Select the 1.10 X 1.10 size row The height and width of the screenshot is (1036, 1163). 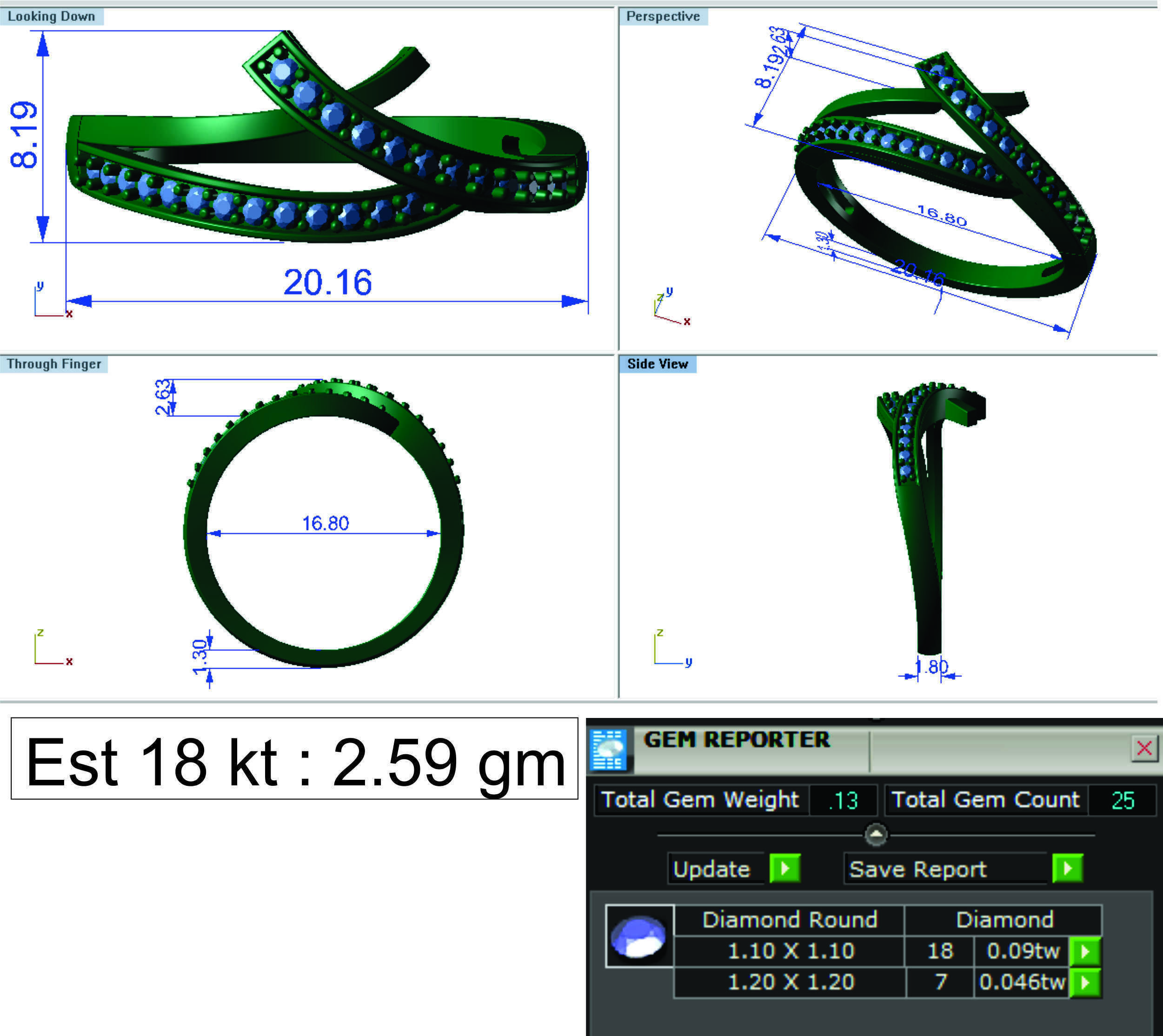point(790,951)
